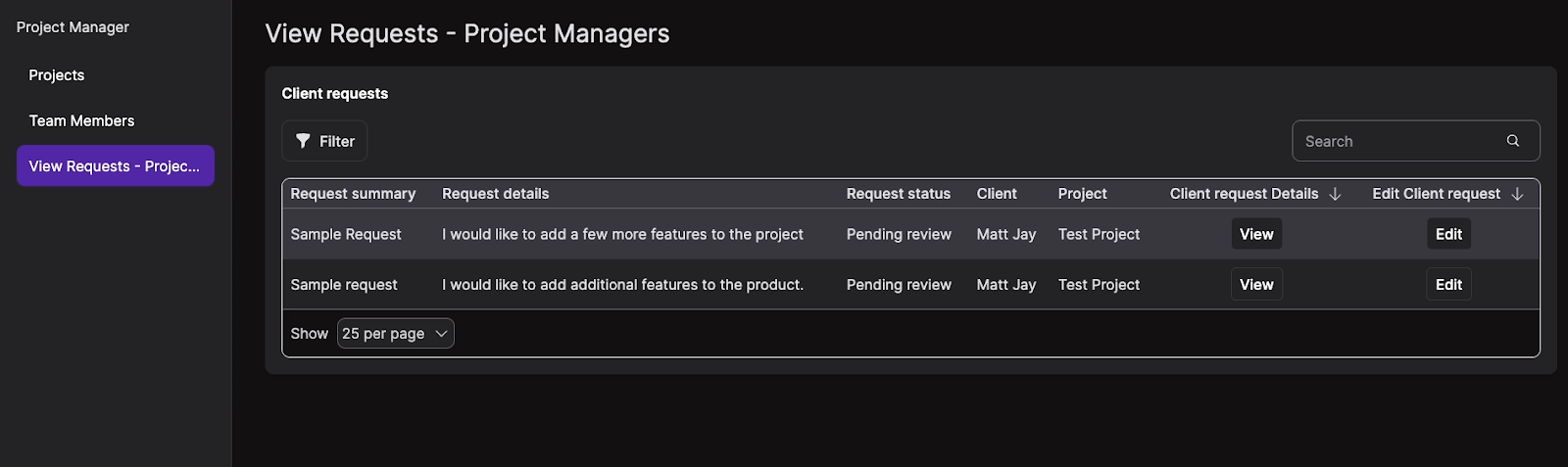Image resolution: width=1568 pixels, height=467 pixels.
Task: Click the Project column header
Action: pyautogui.click(x=1082, y=194)
